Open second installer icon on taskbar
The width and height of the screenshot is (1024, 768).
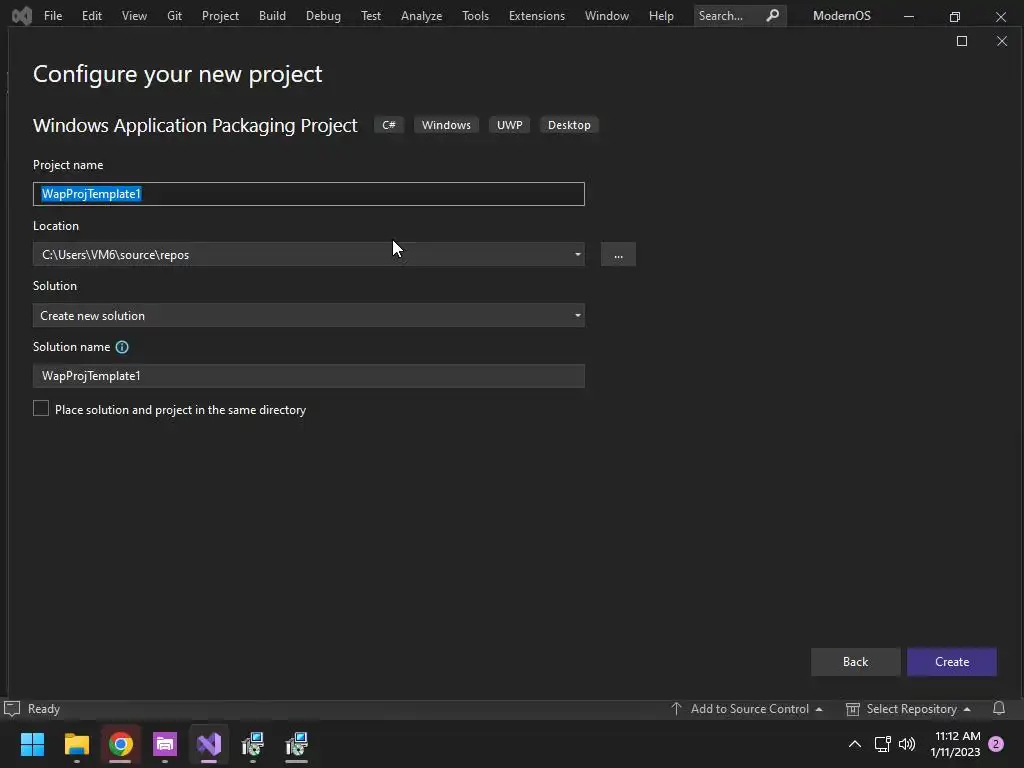click(296, 744)
